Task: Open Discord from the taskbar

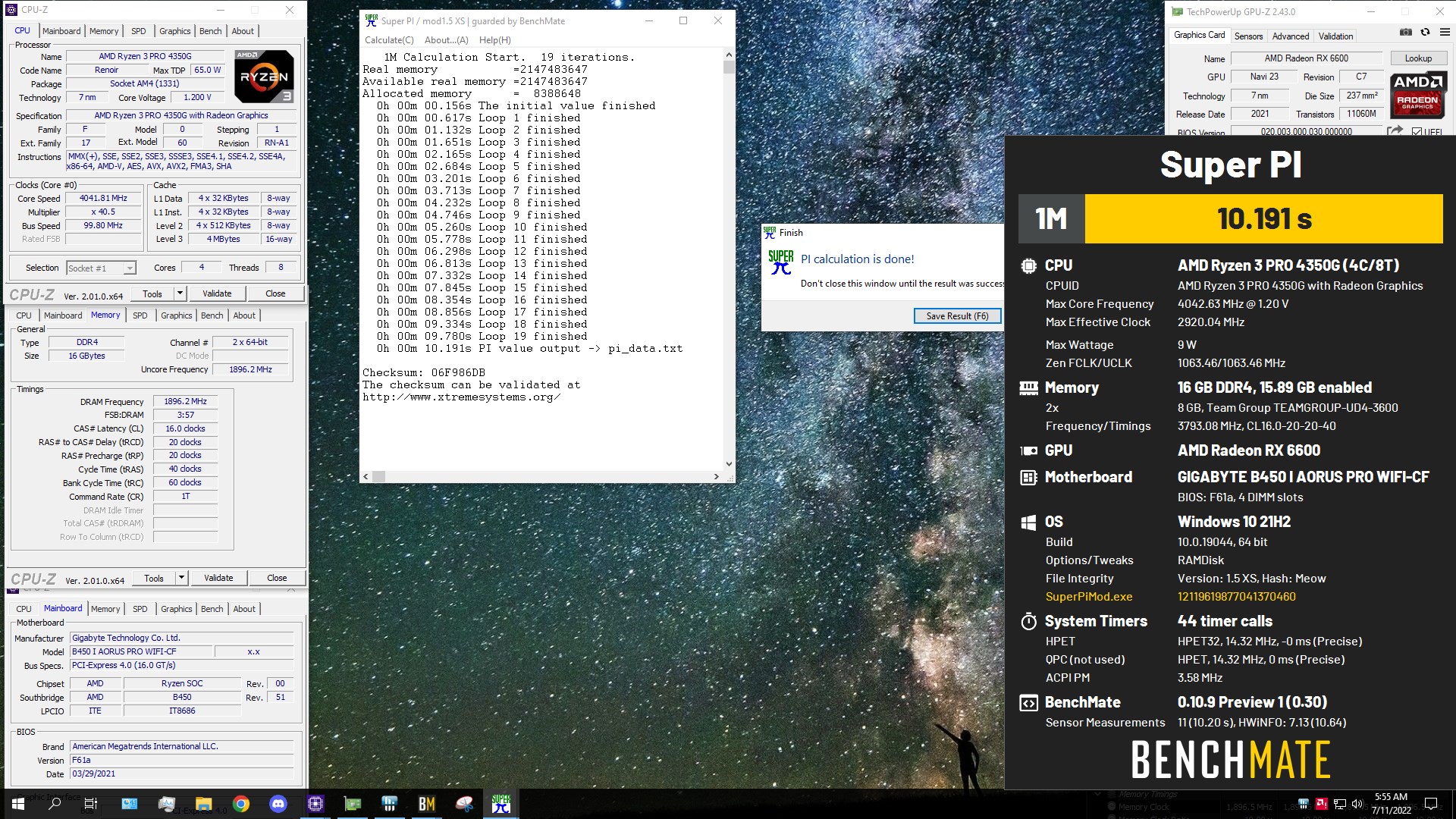Action: coord(278,804)
